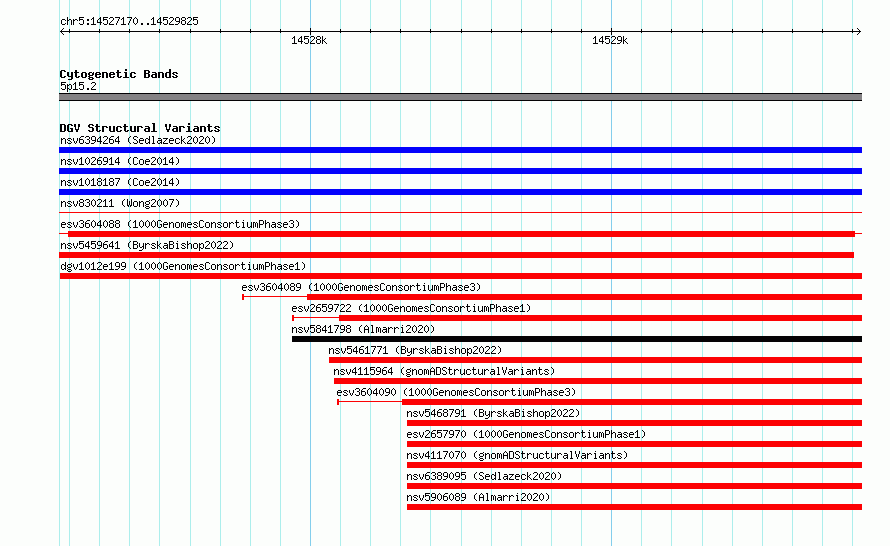The height and width of the screenshot is (546, 890).
Task: Open variant nsv830211 (Wong2007) label
Action: point(120,203)
